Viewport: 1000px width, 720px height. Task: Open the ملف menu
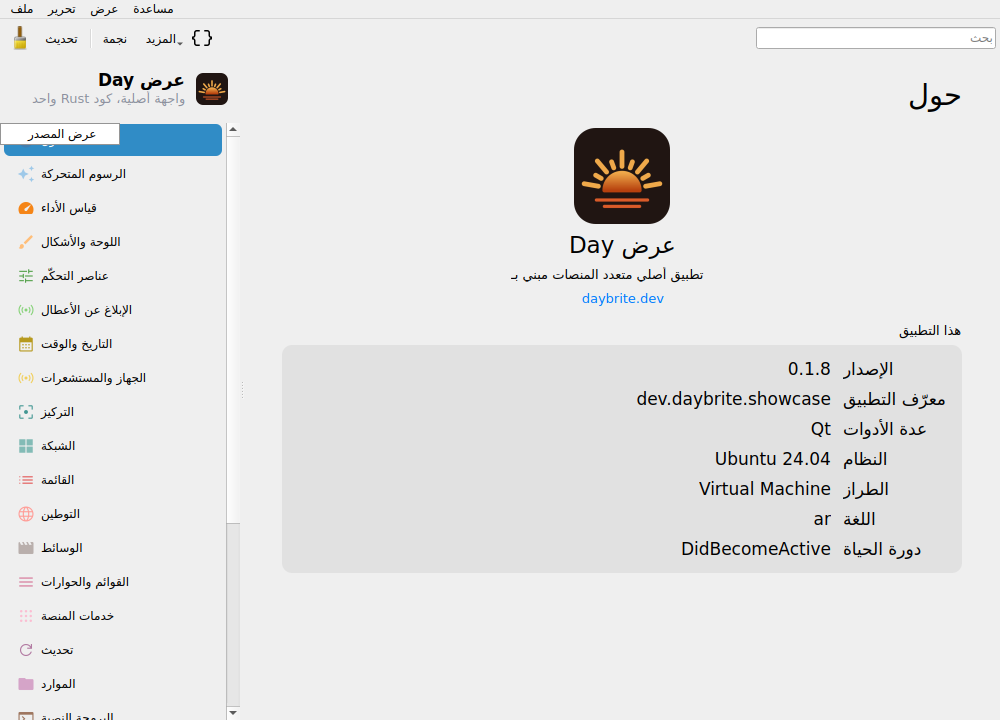[x=22, y=9]
